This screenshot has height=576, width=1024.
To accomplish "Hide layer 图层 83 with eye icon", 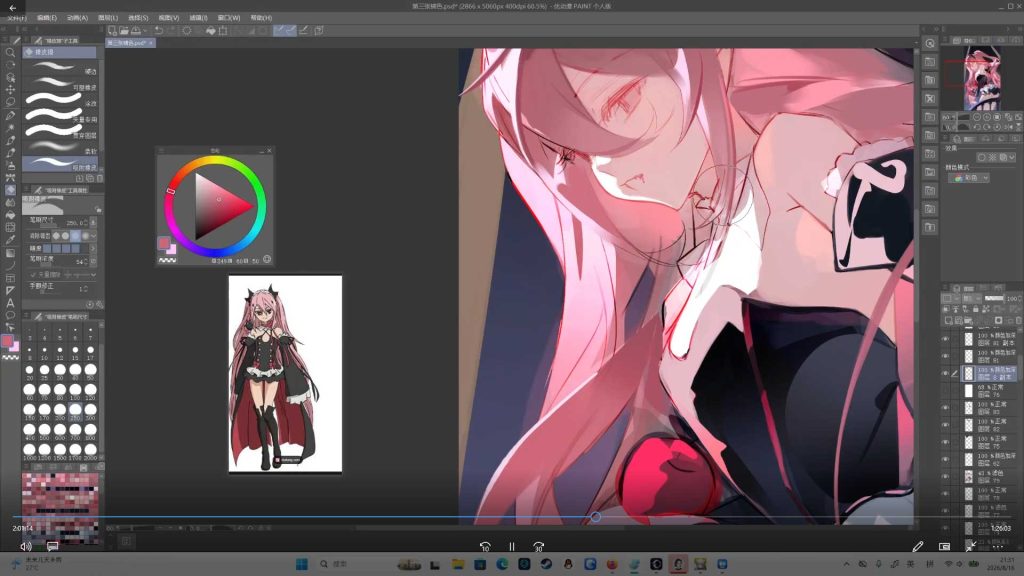I will (945, 408).
